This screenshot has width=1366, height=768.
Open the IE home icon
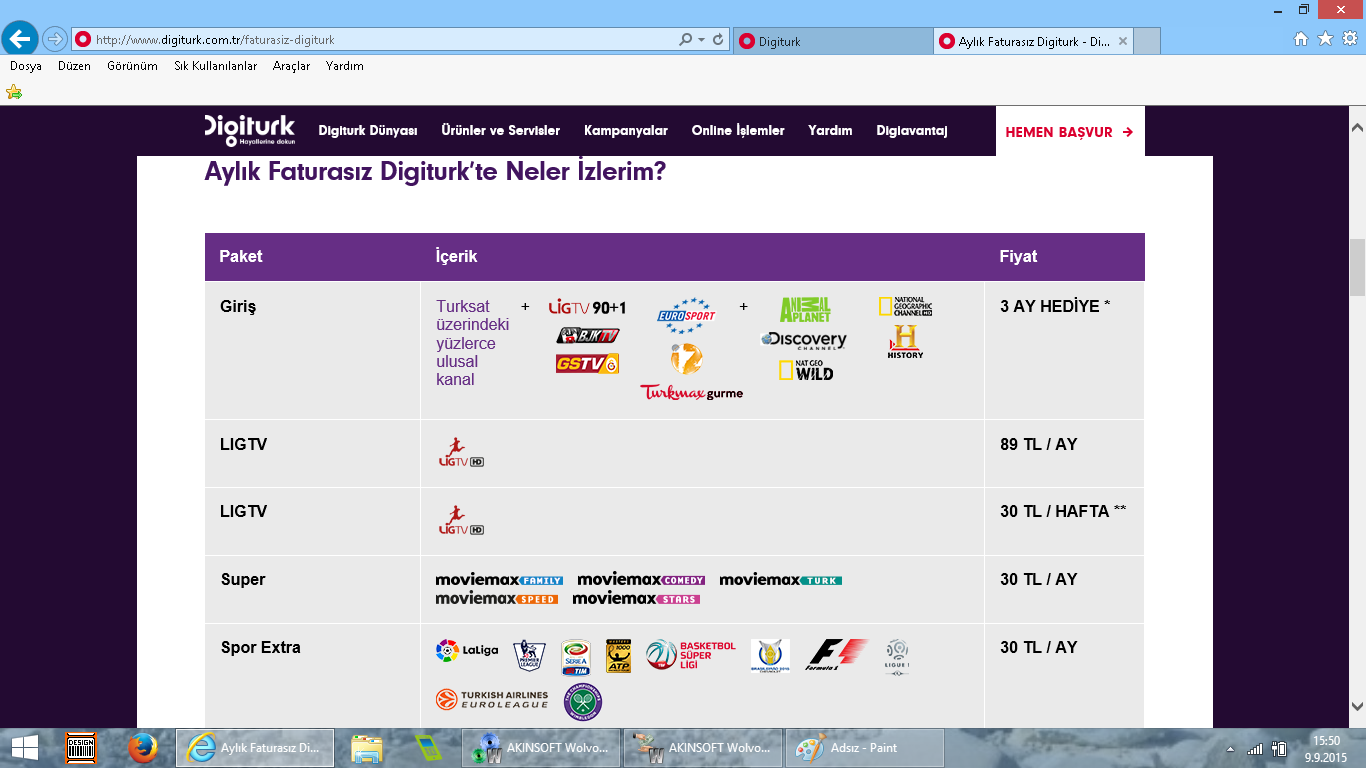click(x=1301, y=39)
